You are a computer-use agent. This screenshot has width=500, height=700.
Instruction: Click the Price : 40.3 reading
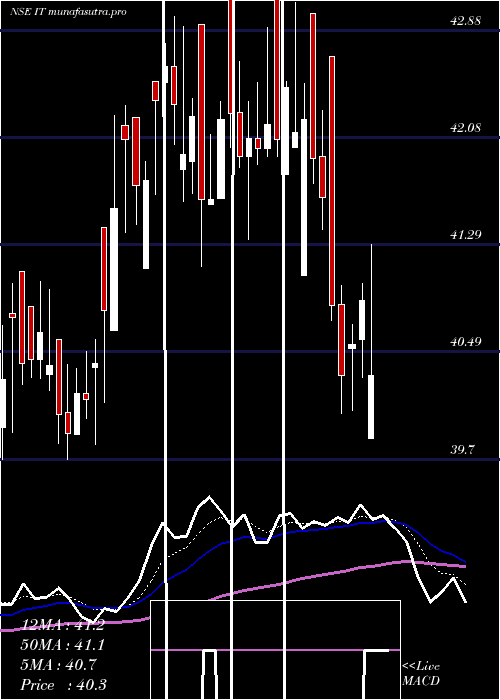63,684
